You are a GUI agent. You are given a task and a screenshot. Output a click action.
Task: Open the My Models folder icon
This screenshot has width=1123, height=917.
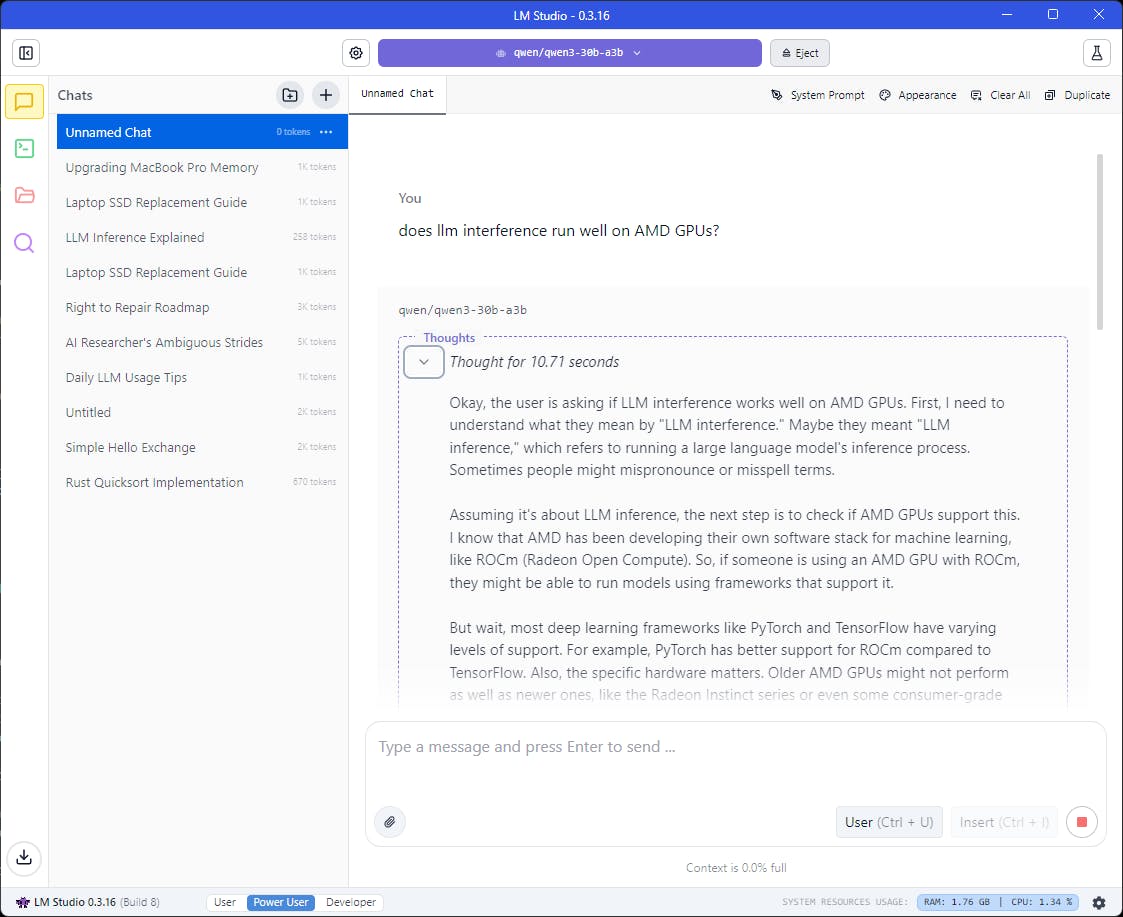point(24,195)
